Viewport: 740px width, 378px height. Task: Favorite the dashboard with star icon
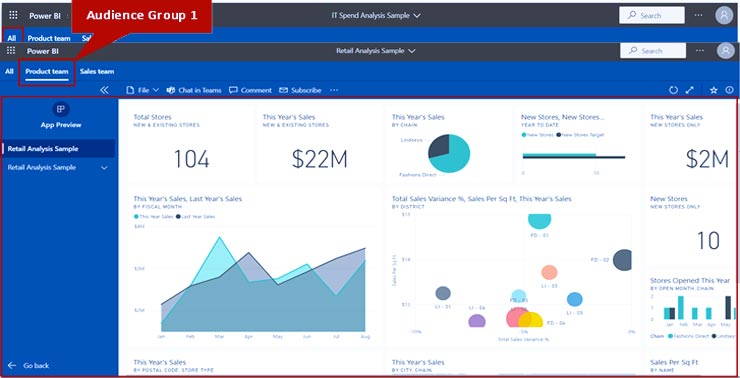pos(714,90)
